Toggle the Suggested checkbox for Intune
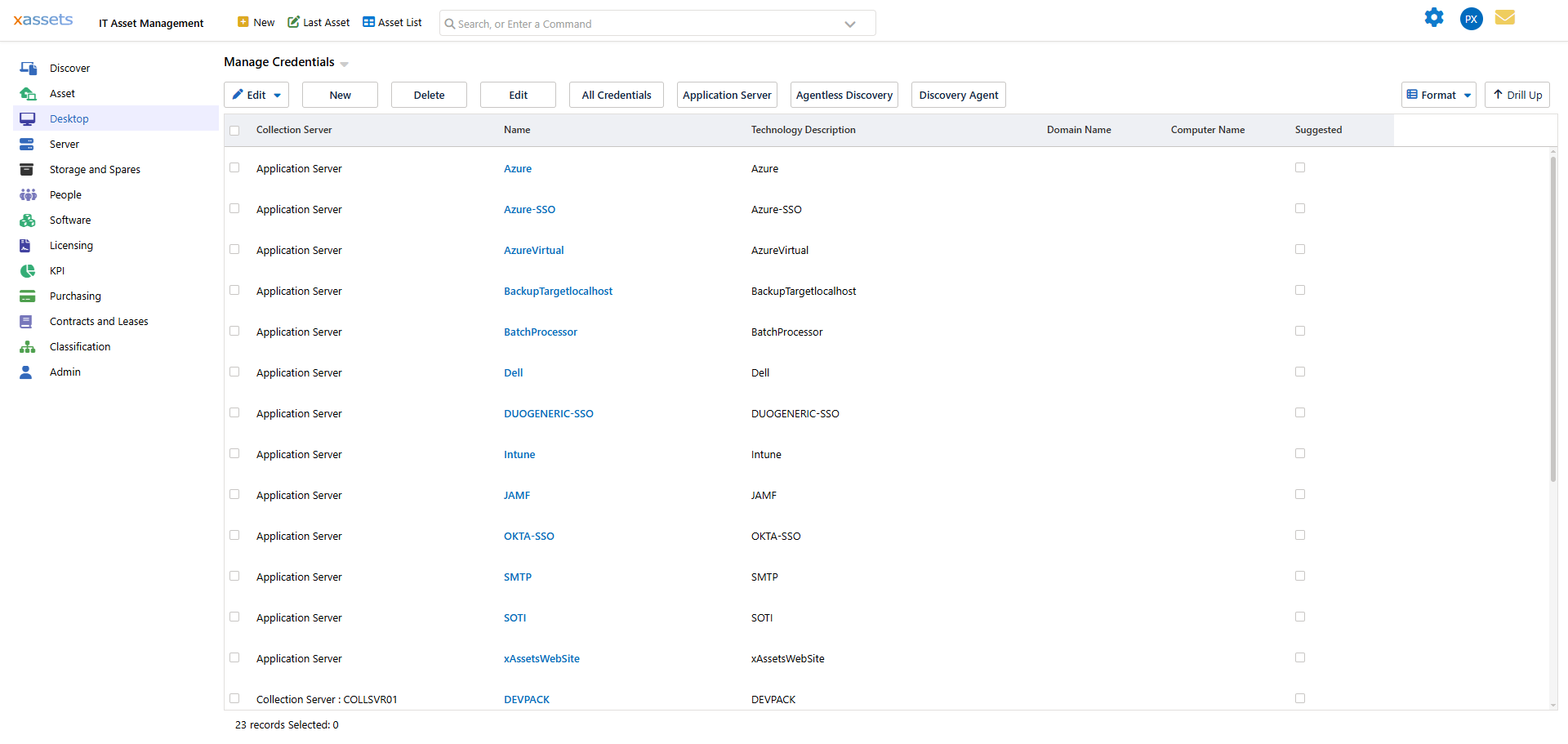 (x=1300, y=453)
